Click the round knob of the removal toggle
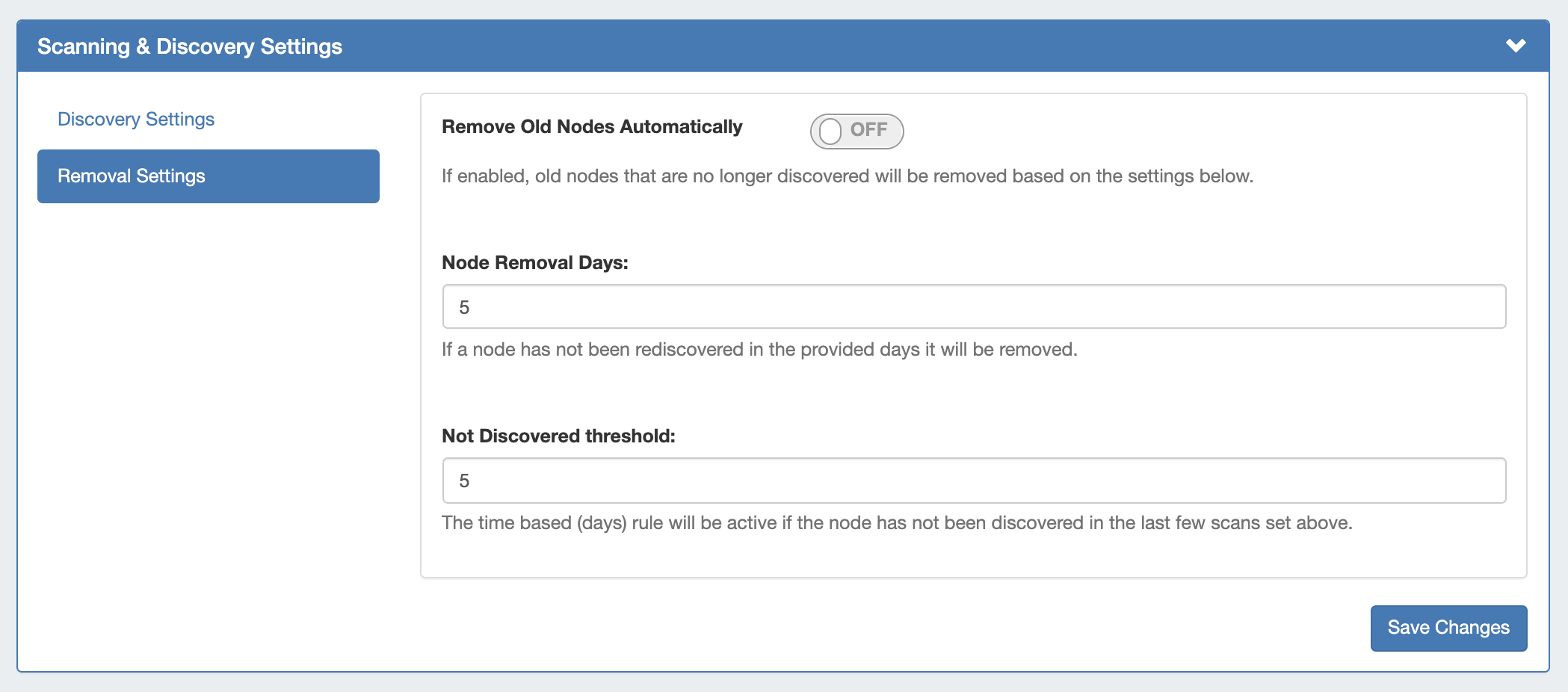 point(830,132)
